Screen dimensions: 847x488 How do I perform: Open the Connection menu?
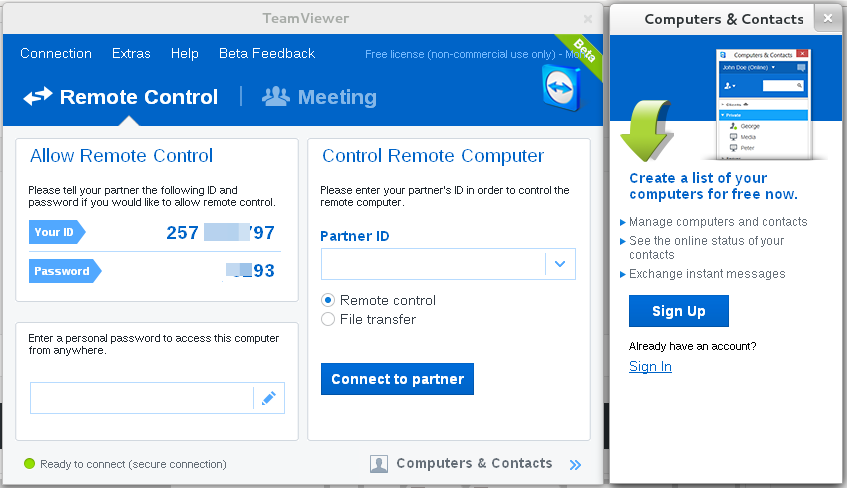(x=56, y=53)
